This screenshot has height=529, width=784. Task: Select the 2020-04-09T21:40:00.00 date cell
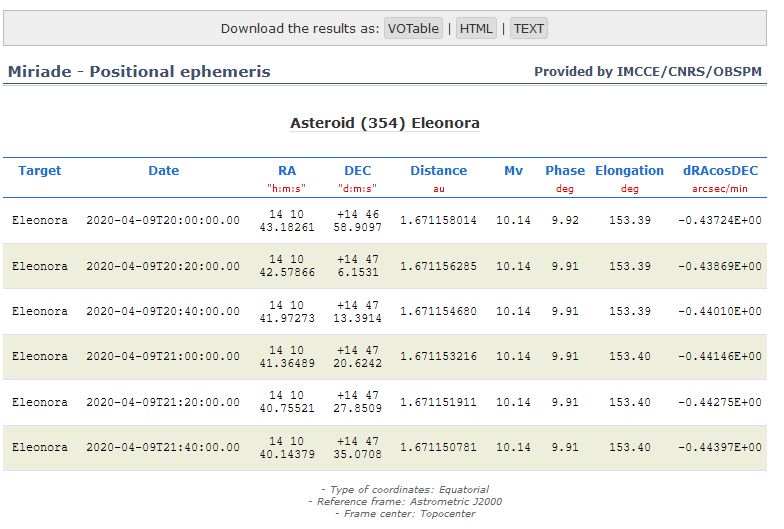pos(163,447)
